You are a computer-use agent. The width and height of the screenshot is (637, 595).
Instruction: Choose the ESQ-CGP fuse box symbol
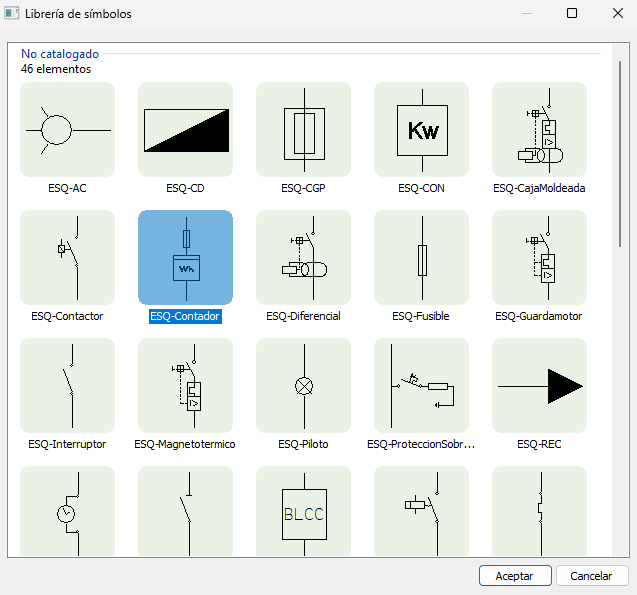click(x=303, y=130)
